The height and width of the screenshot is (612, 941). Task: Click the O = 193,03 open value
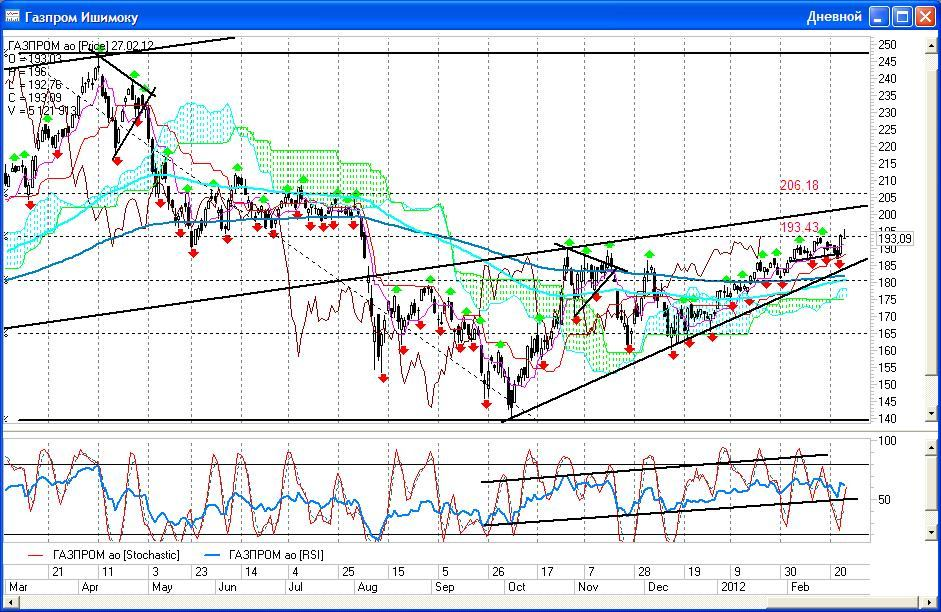tap(35, 59)
